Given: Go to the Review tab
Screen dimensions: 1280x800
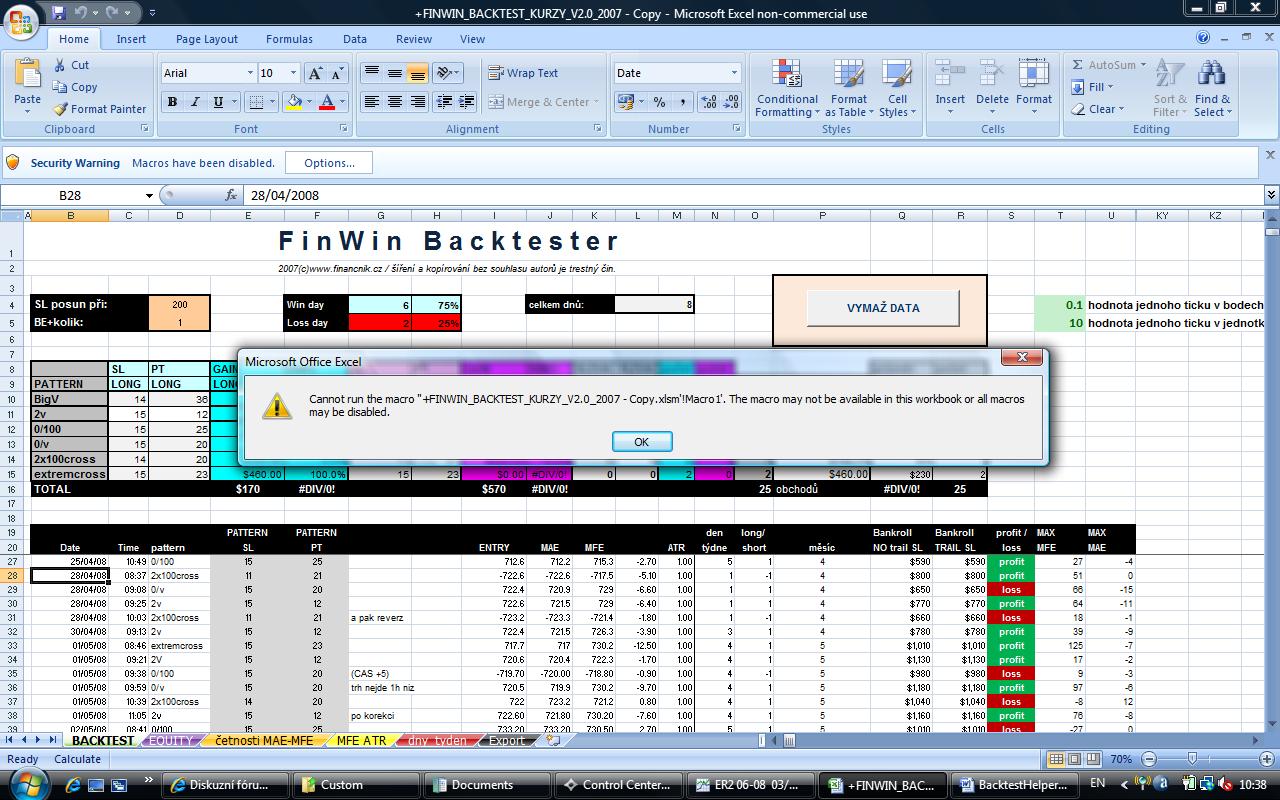Looking at the screenshot, I should (x=414, y=39).
